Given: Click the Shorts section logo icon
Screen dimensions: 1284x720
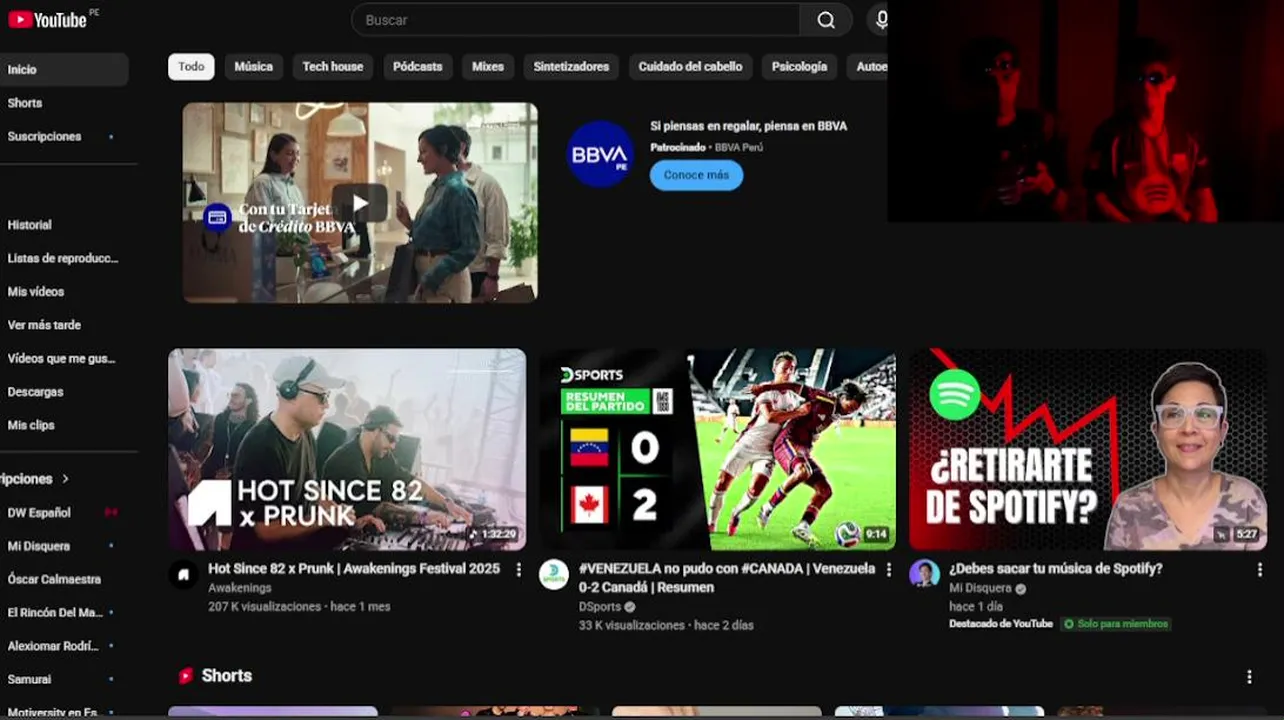Looking at the screenshot, I should [185, 676].
